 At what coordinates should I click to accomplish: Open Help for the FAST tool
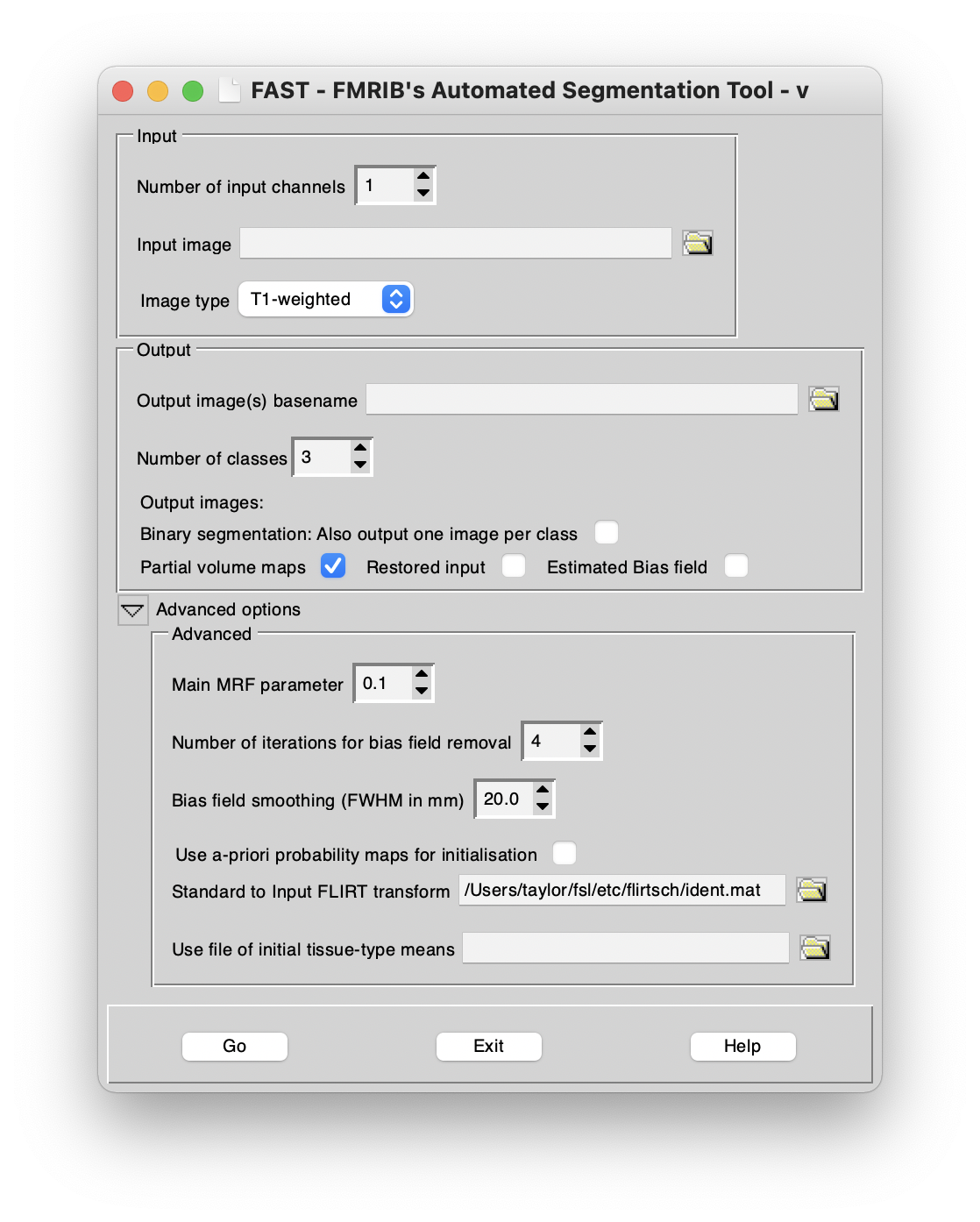(x=742, y=1046)
